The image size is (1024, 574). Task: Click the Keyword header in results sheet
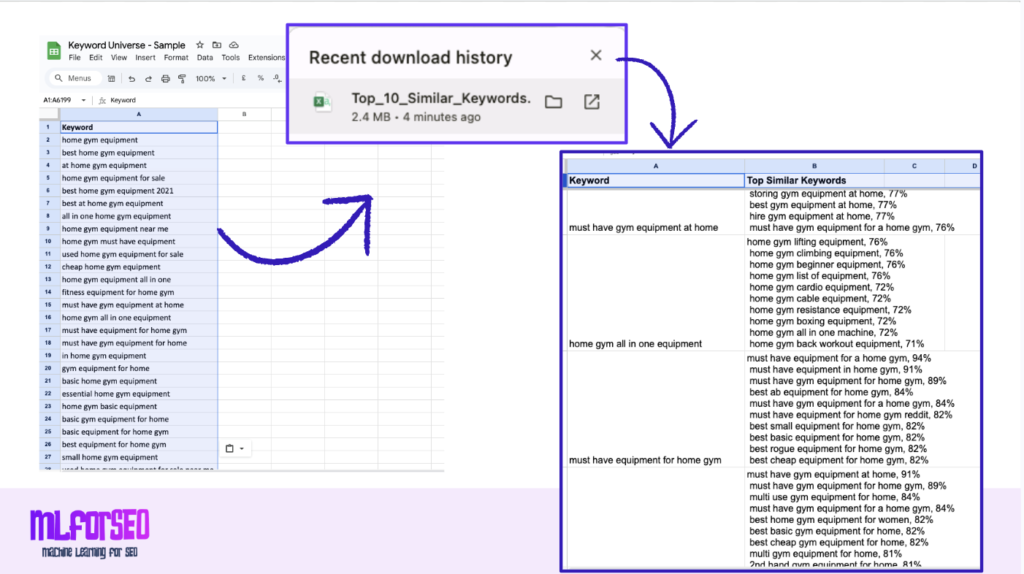click(654, 181)
